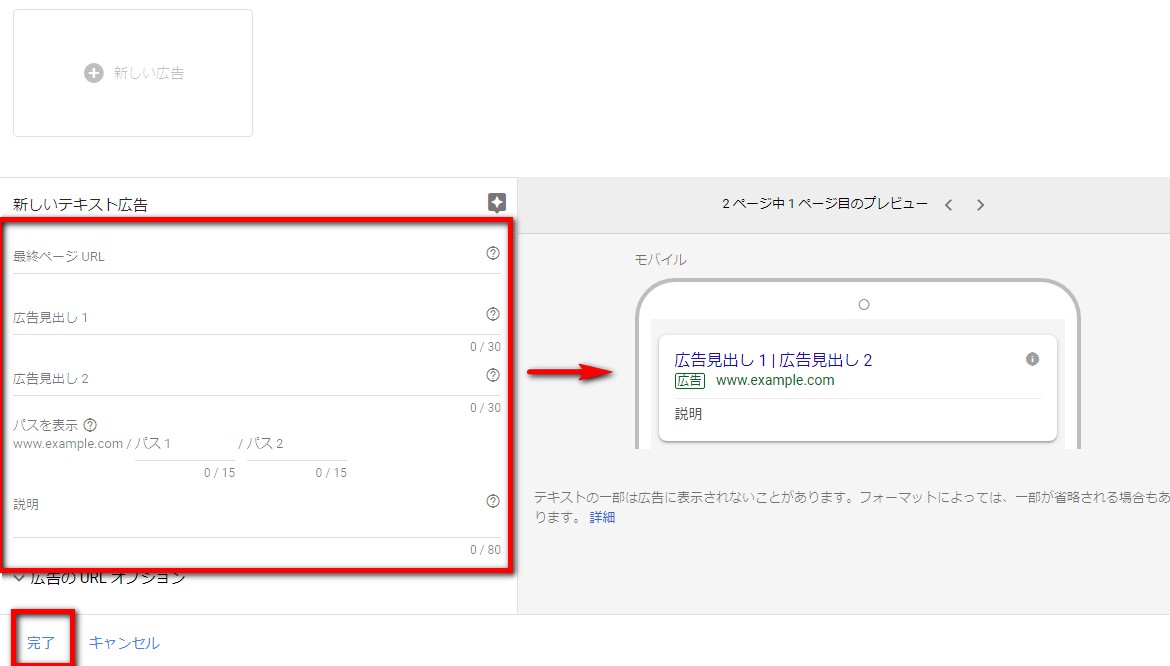Click the パス 2 path input
Screen dimensions: 1170x666
(297, 445)
